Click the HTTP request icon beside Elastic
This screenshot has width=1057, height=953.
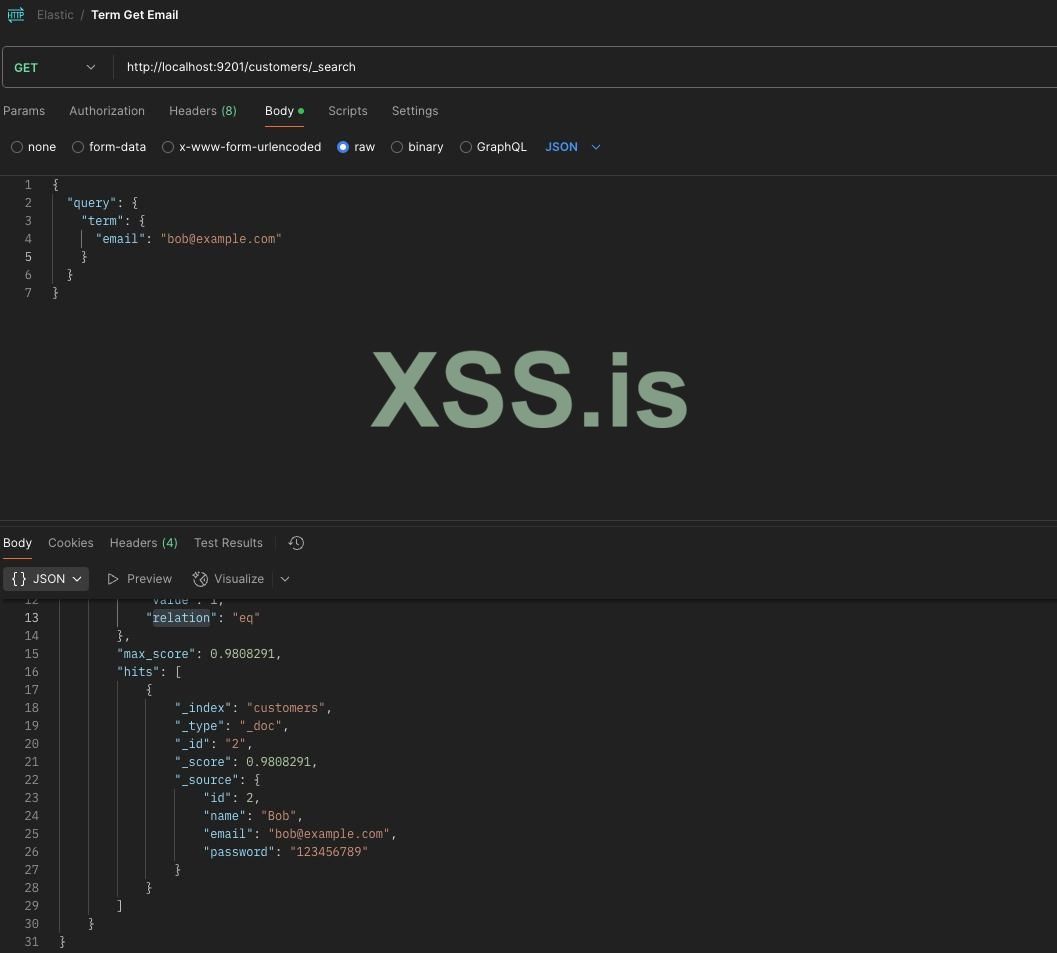click(x=16, y=14)
